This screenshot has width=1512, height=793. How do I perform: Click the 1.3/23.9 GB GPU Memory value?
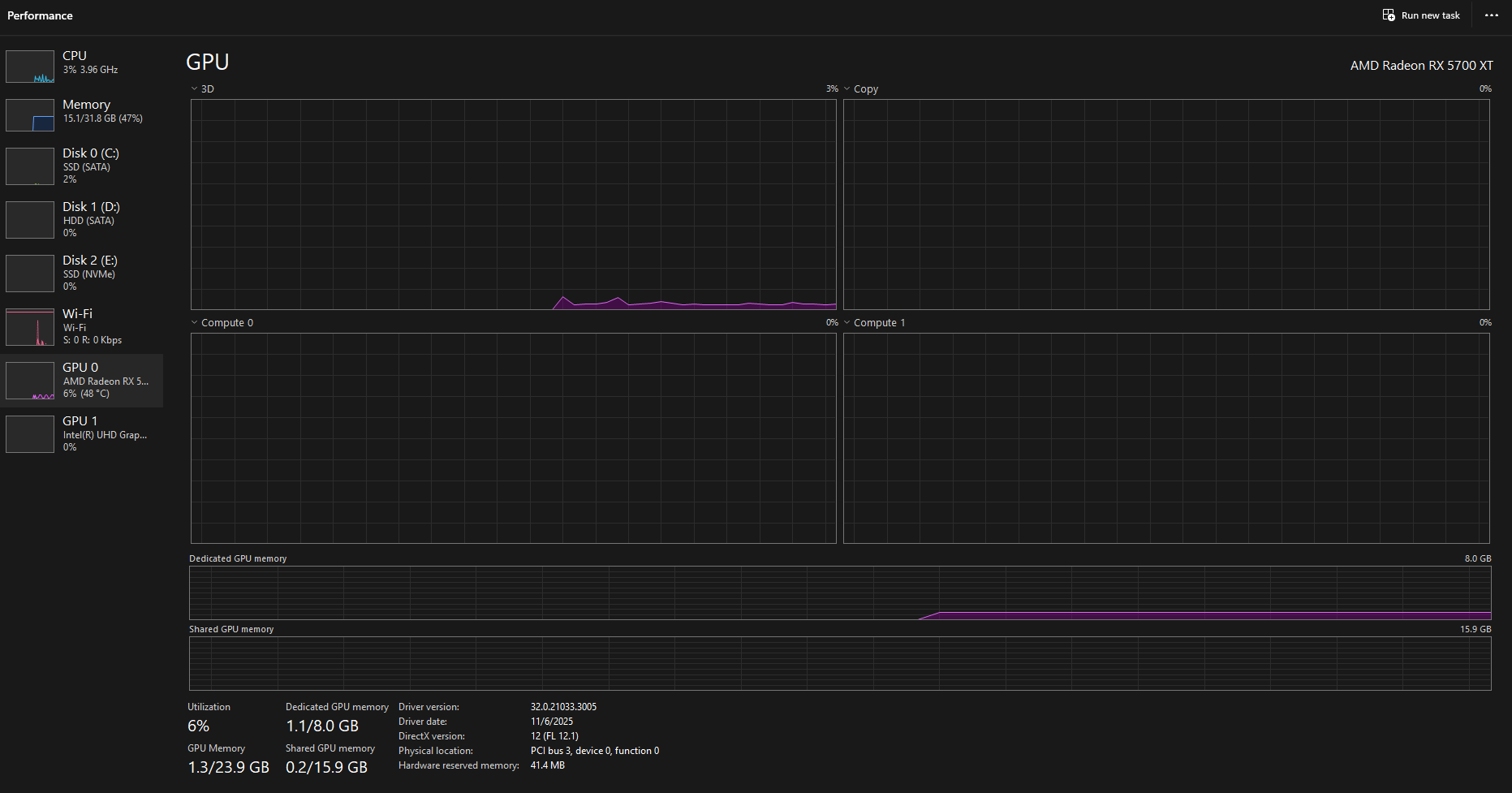[x=228, y=767]
